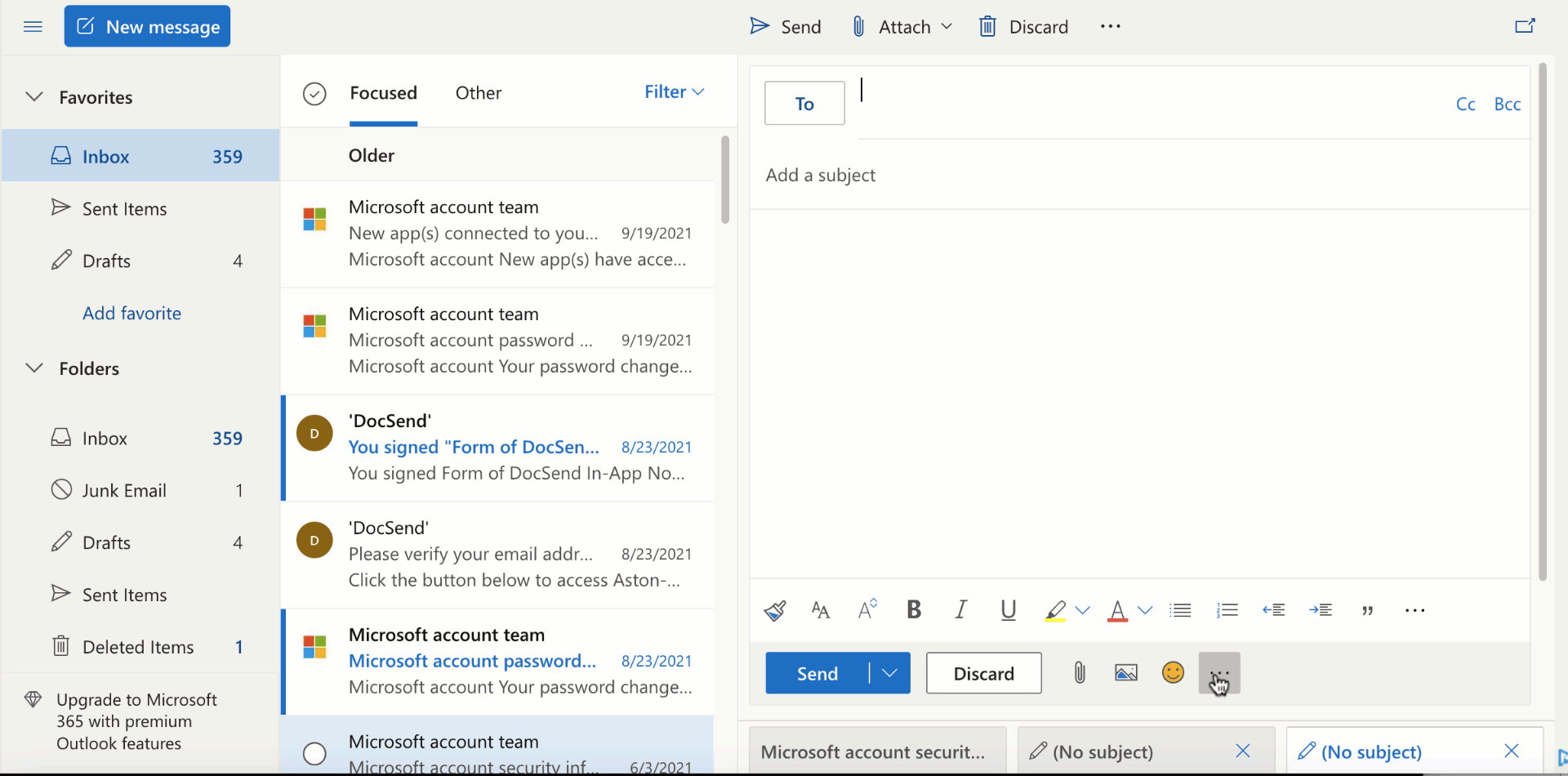The height and width of the screenshot is (776, 1568).
Task: Insert pictures inline icon
Action: tap(1125, 673)
